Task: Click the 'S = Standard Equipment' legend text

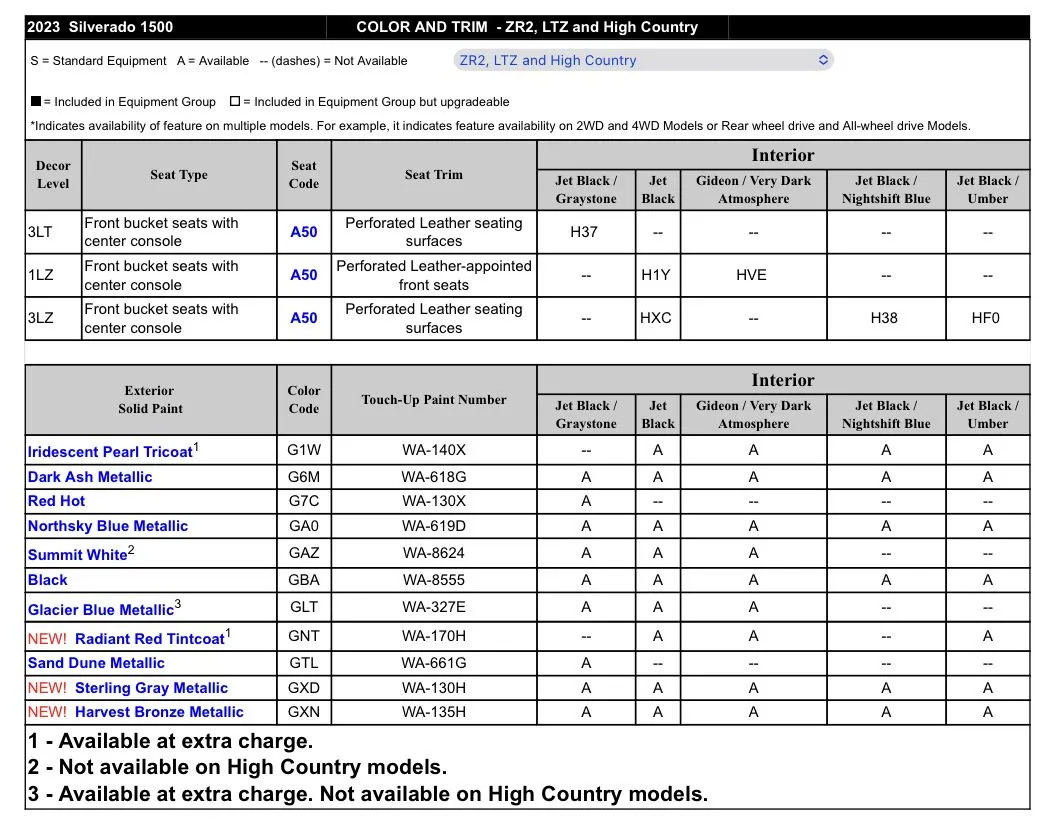Action: click(98, 61)
